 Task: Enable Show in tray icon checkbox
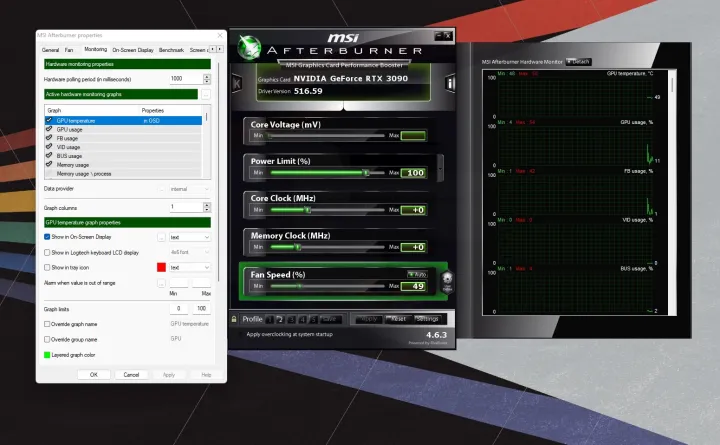(x=47, y=267)
